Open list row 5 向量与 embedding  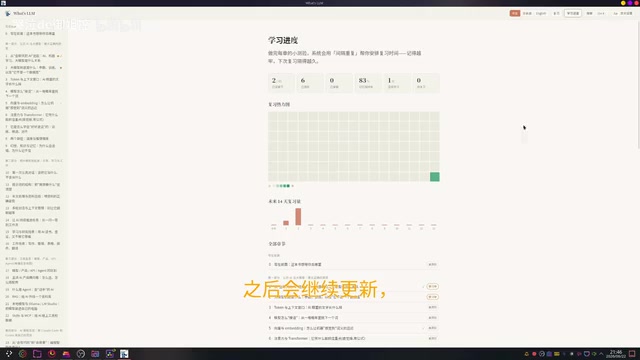pos(353,328)
